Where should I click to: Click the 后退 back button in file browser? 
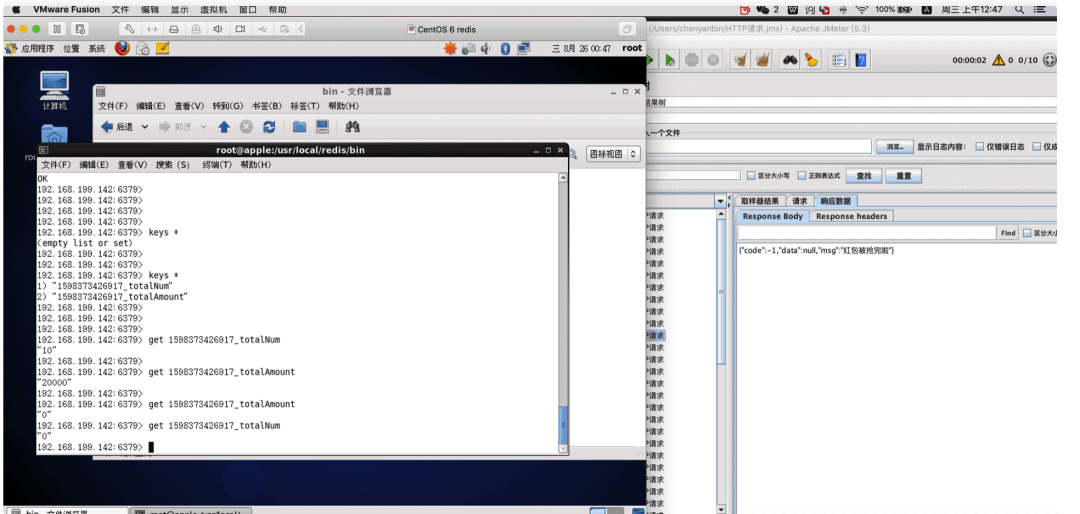[x=117, y=127]
